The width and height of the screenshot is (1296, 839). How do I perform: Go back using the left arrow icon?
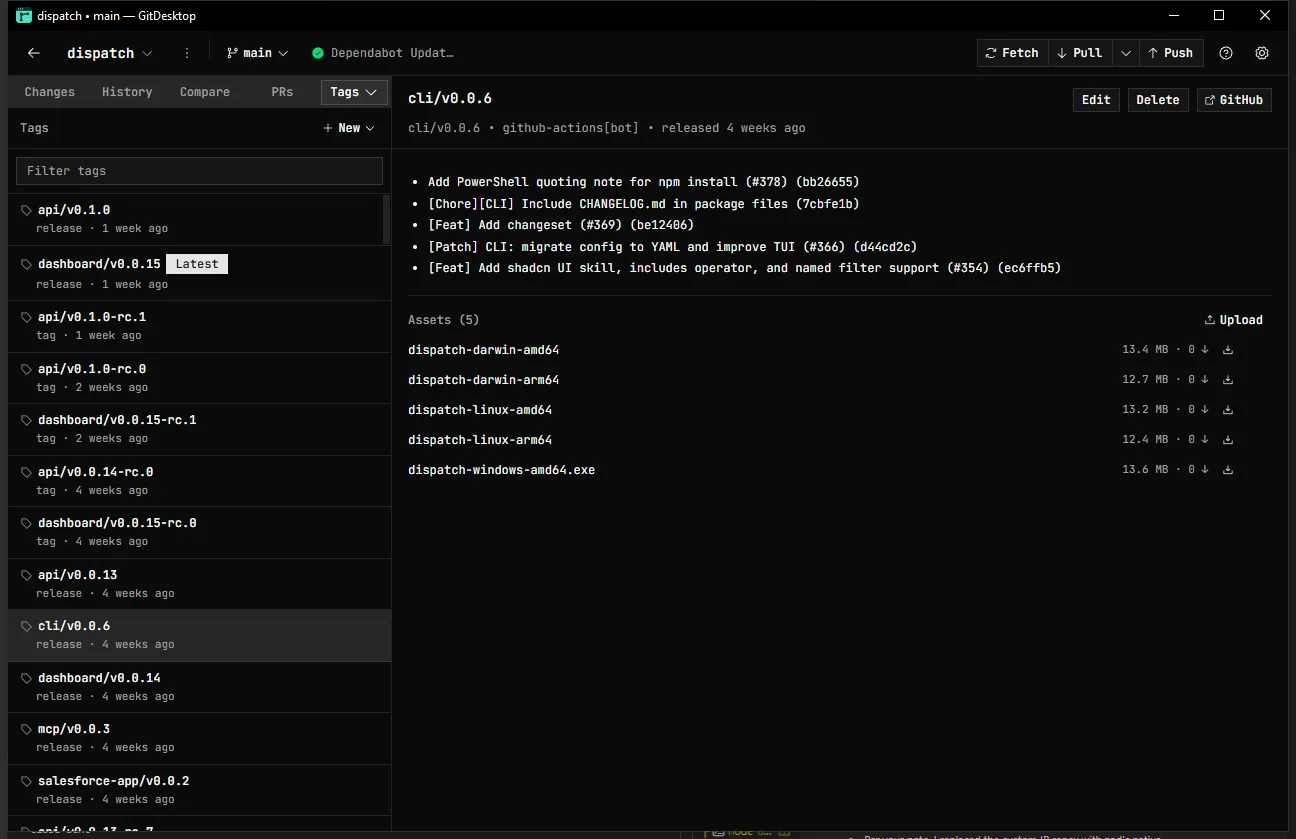[34, 53]
